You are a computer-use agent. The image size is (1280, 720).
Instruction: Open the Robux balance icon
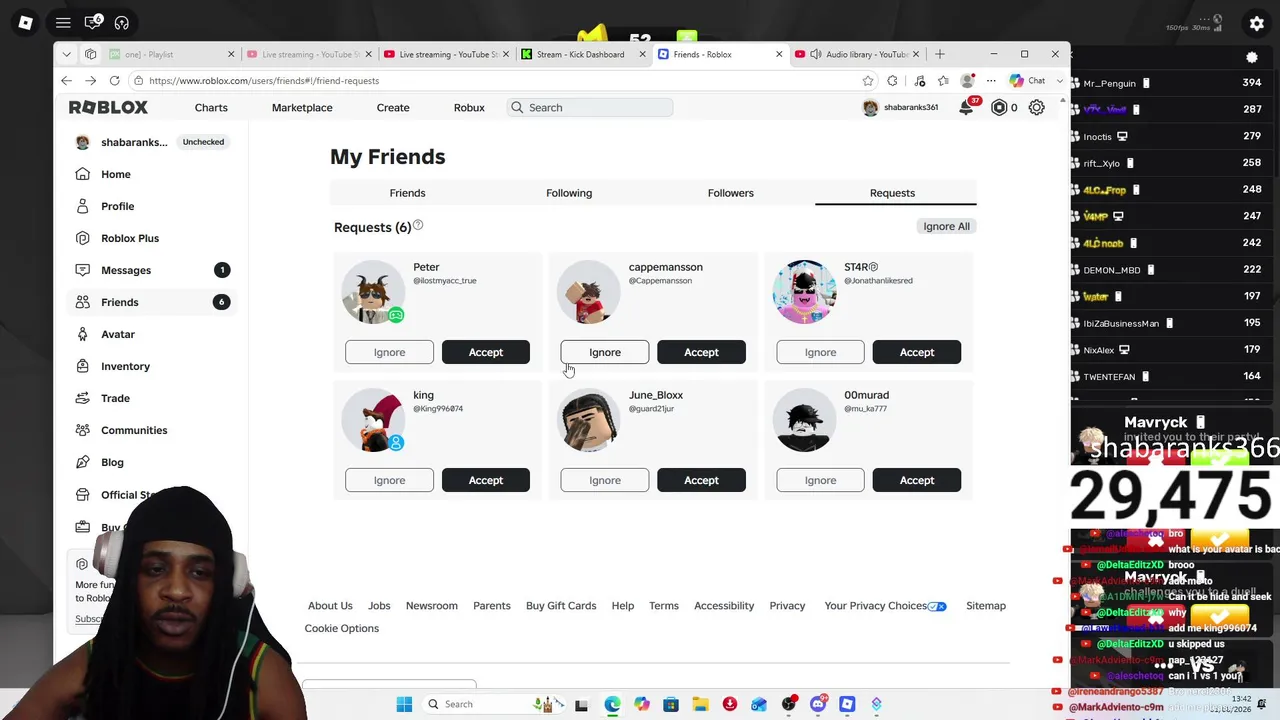point(999,107)
